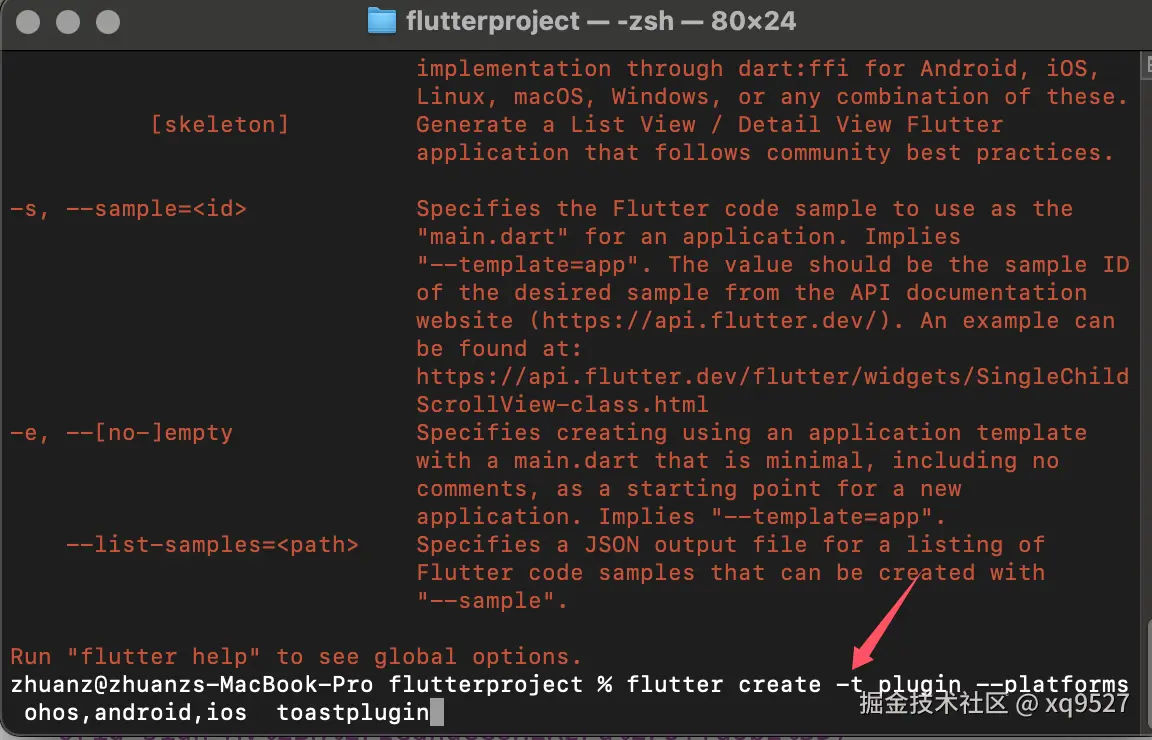Click the red annotation arrow

point(883,622)
